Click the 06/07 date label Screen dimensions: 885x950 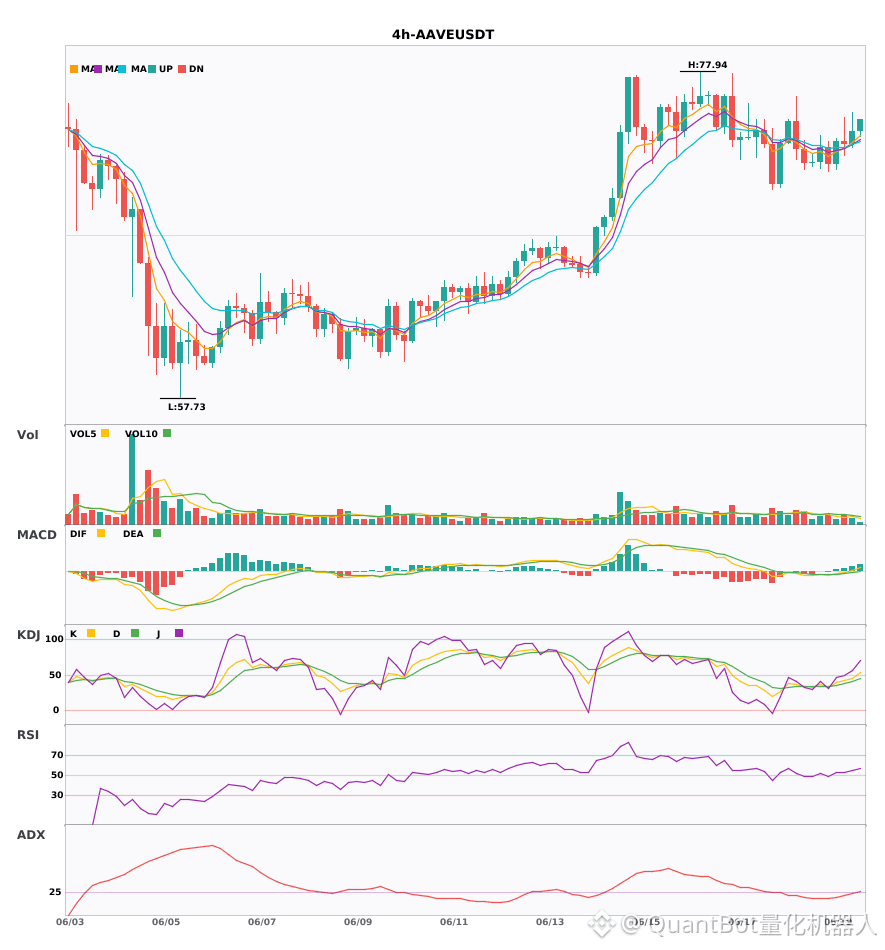(262, 922)
